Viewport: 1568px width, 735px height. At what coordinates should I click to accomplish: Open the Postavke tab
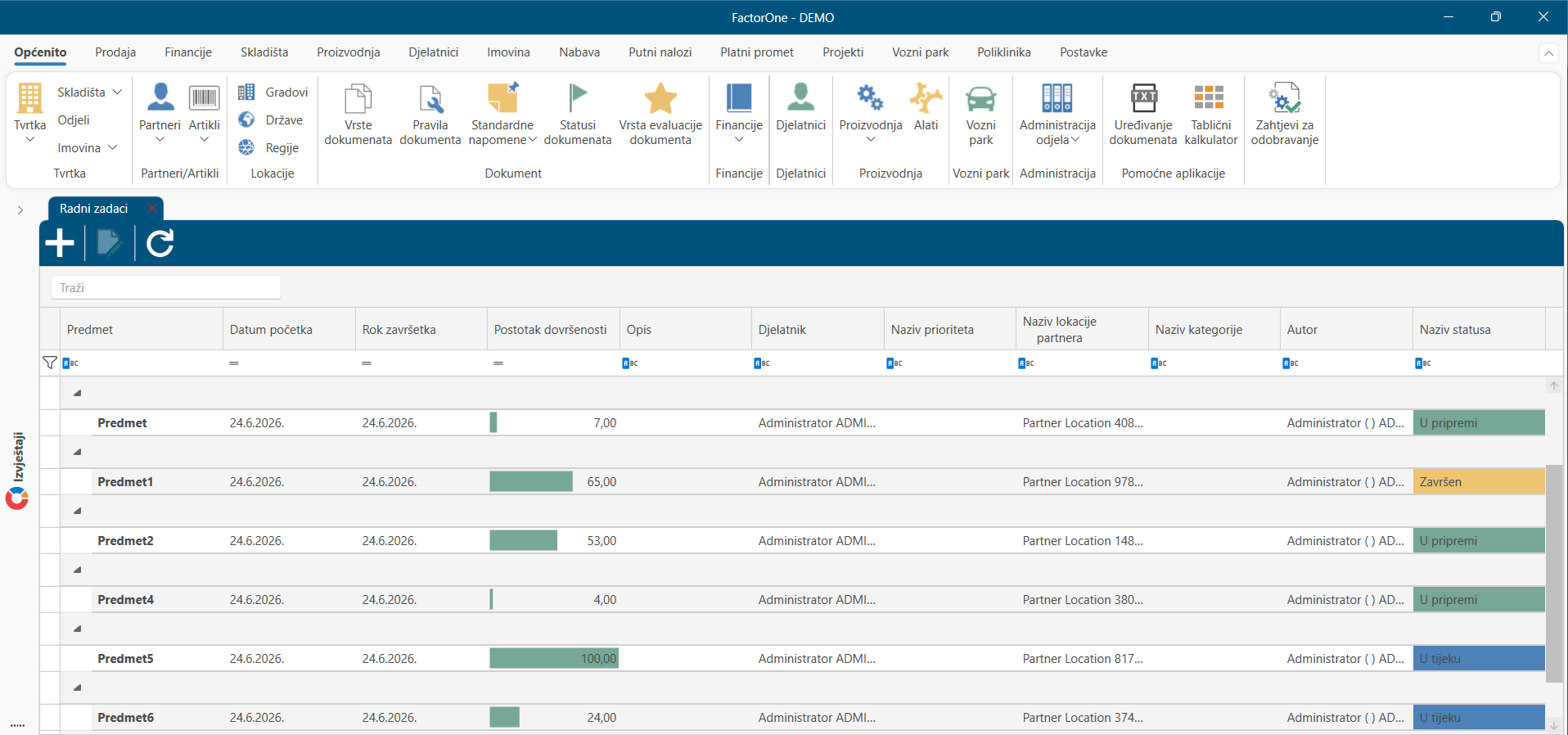(1084, 52)
